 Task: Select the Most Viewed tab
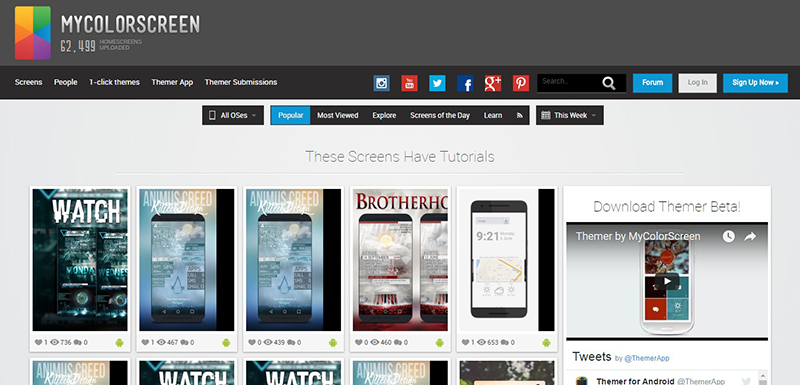[338, 115]
